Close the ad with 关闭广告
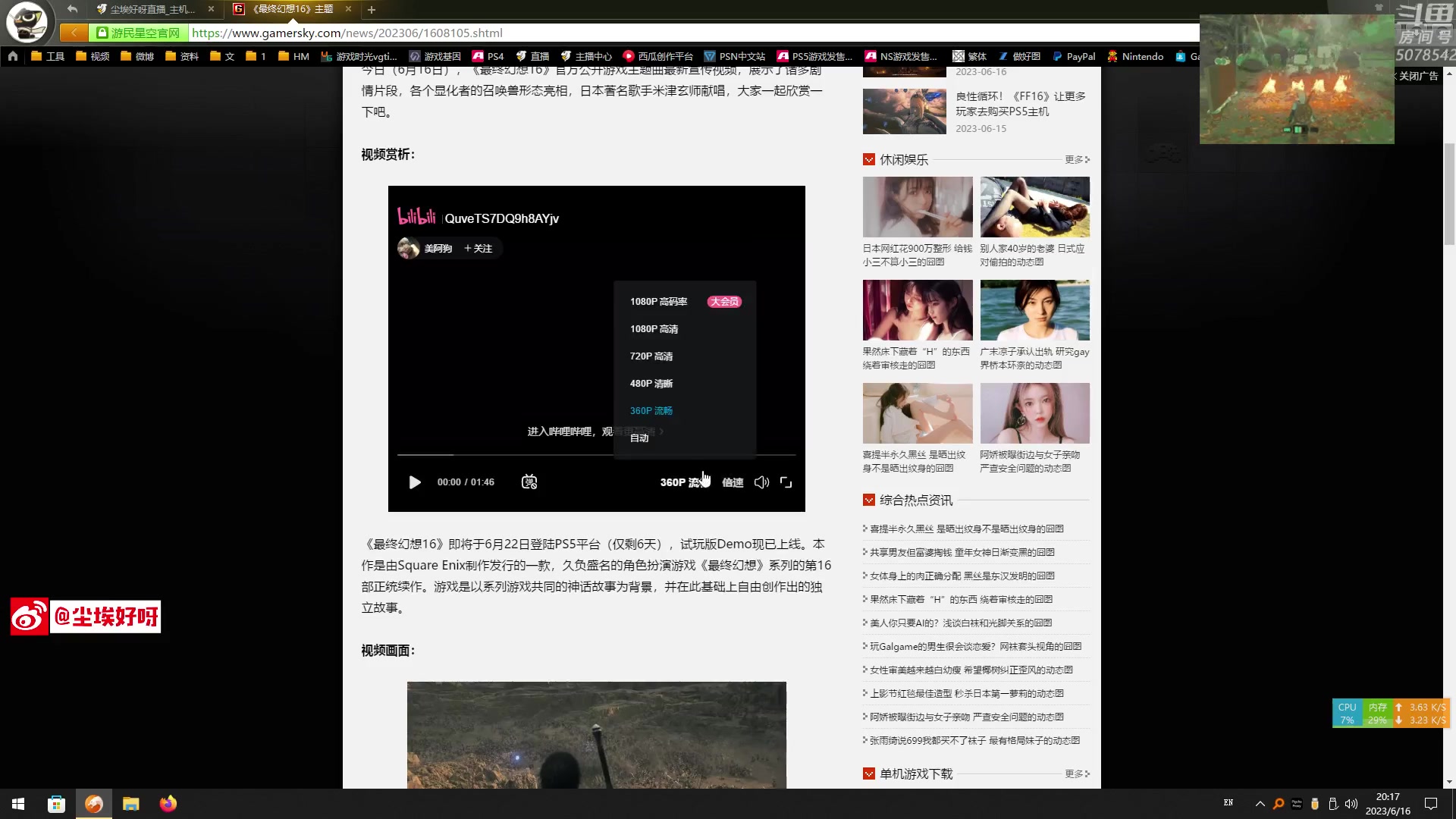Image resolution: width=1456 pixels, height=819 pixels. coord(1417,76)
